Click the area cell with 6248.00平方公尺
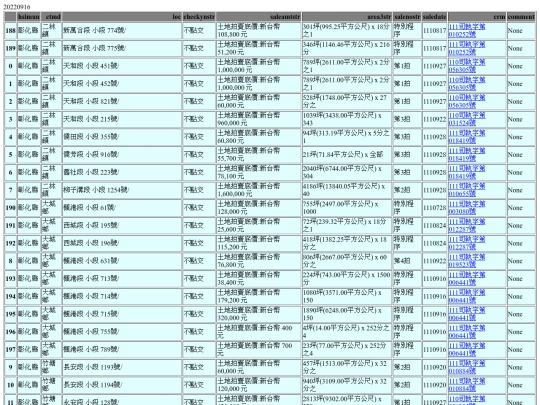 [347, 314]
